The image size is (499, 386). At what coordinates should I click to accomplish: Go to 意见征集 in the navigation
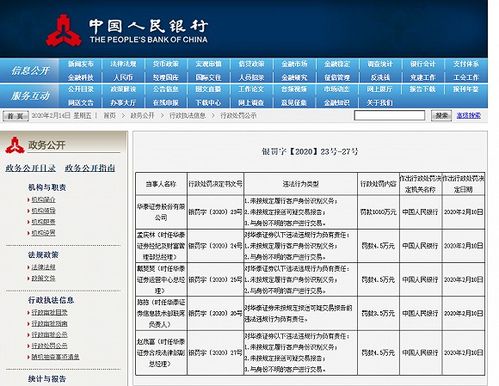pos(294,103)
